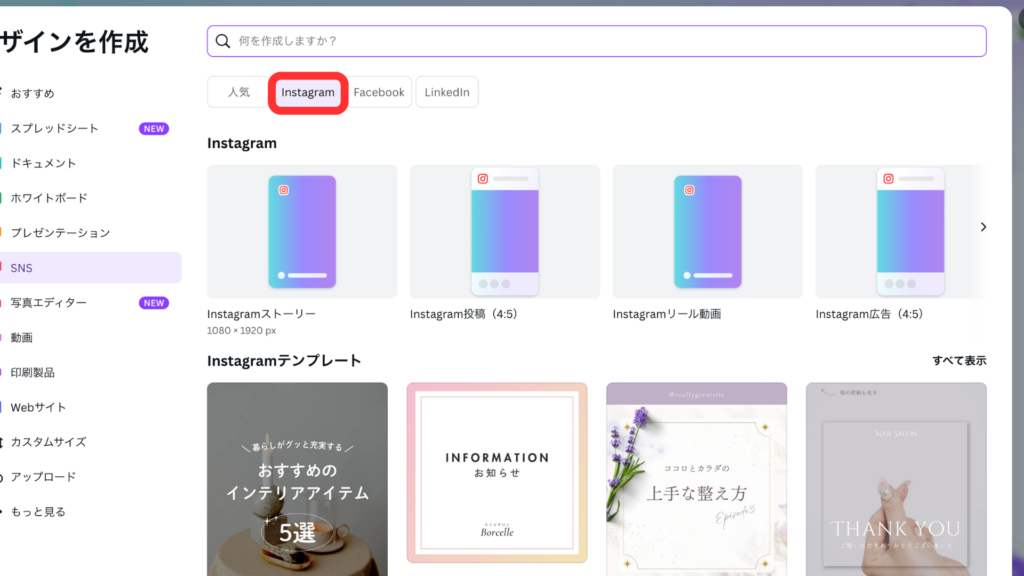Image resolution: width=1024 pixels, height=576 pixels.
Task: Choose the Instagramリール動画 format card
Action: tap(707, 232)
